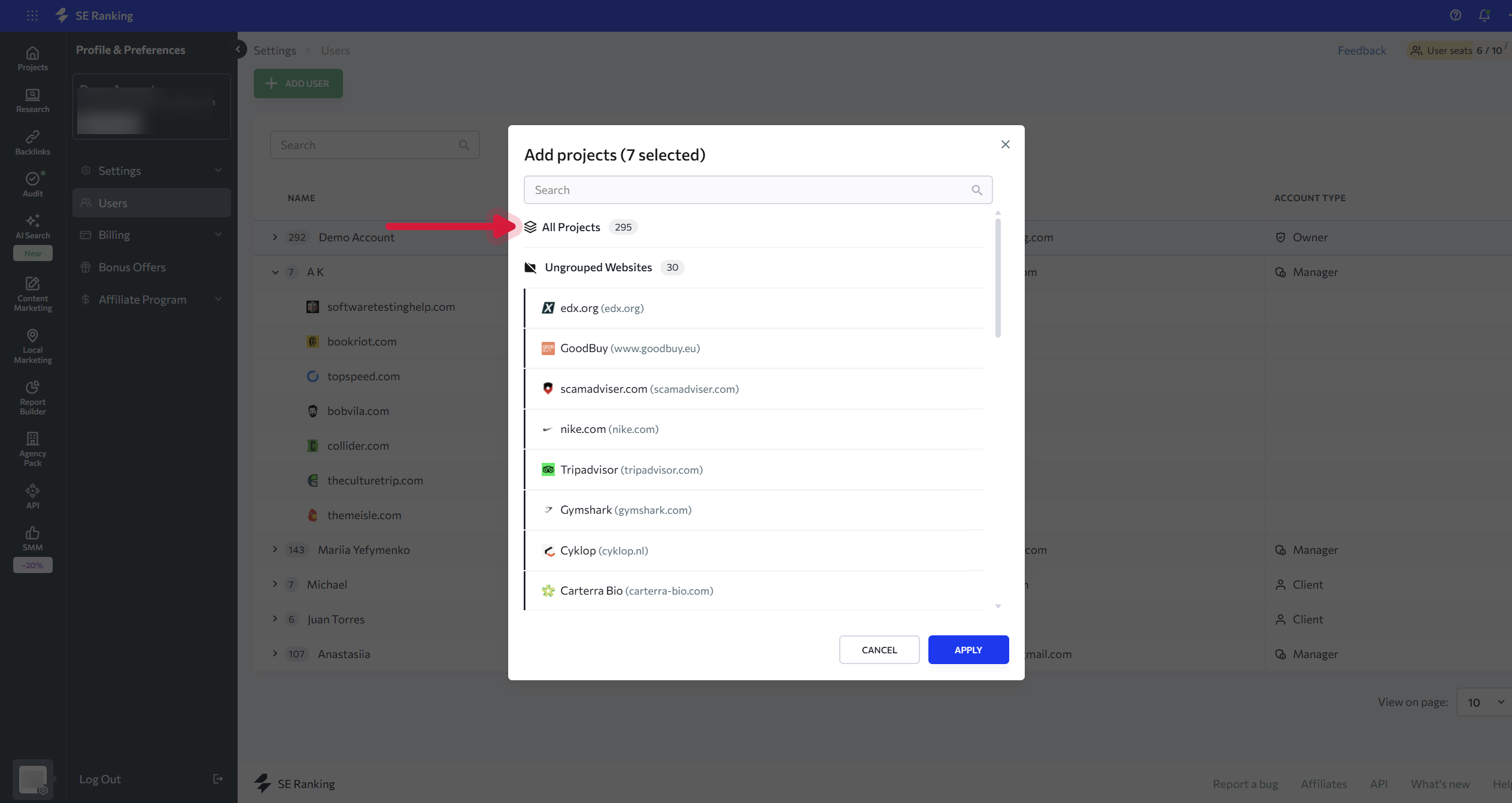
Task: Click the scroll up arrow in dialog
Action: (998, 213)
